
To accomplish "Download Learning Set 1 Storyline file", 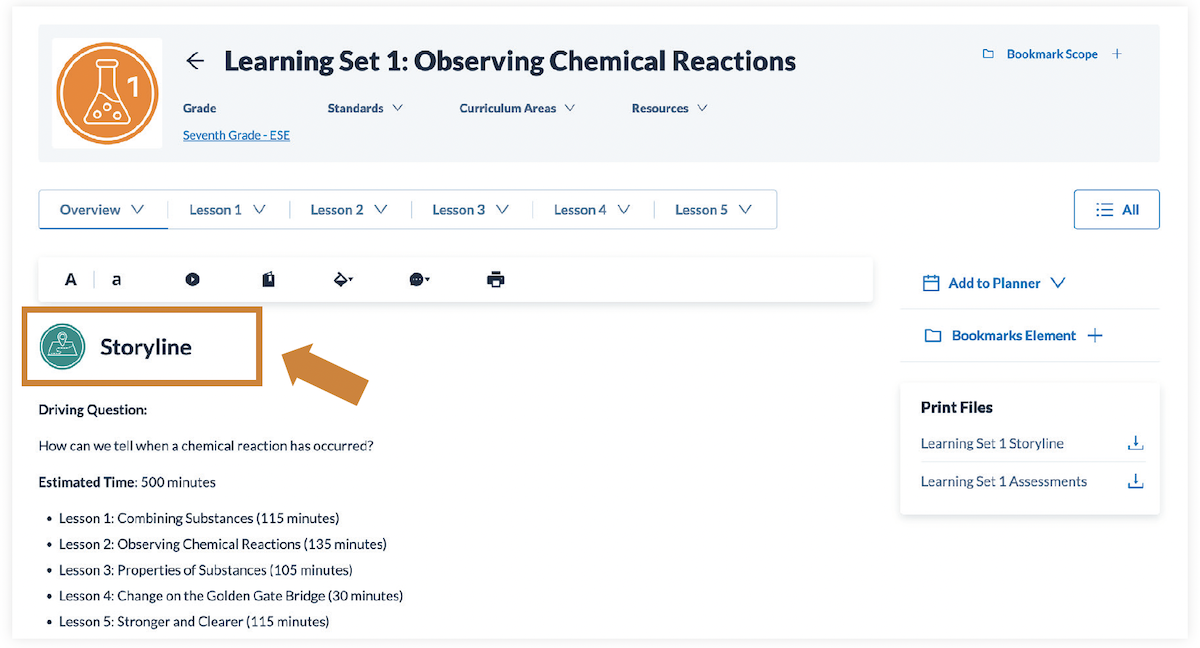I will pyautogui.click(x=1135, y=444).
